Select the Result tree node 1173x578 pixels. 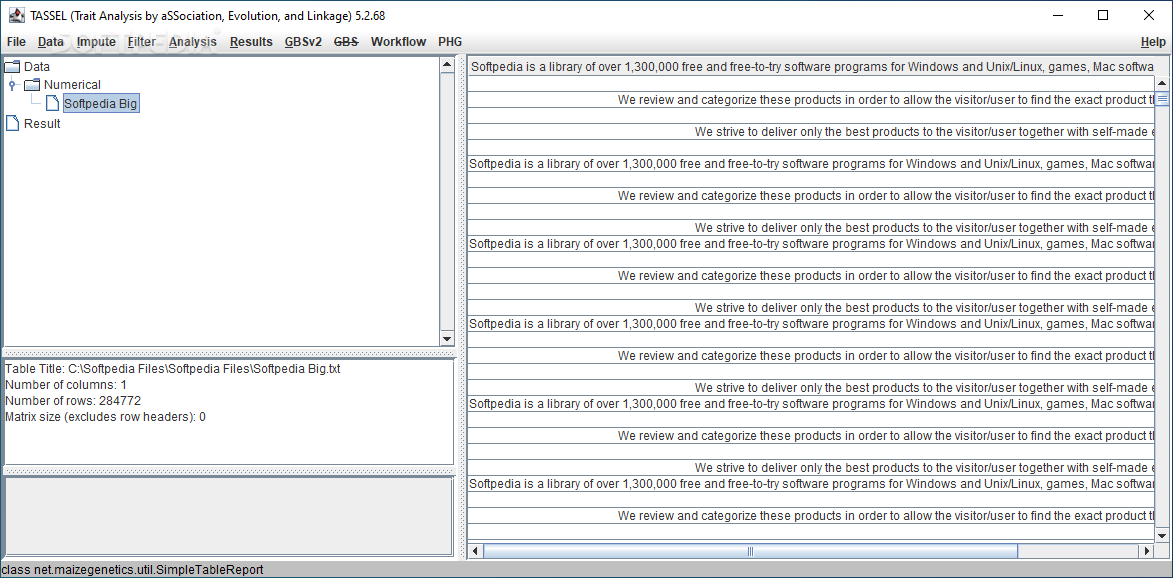click(42, 123)
